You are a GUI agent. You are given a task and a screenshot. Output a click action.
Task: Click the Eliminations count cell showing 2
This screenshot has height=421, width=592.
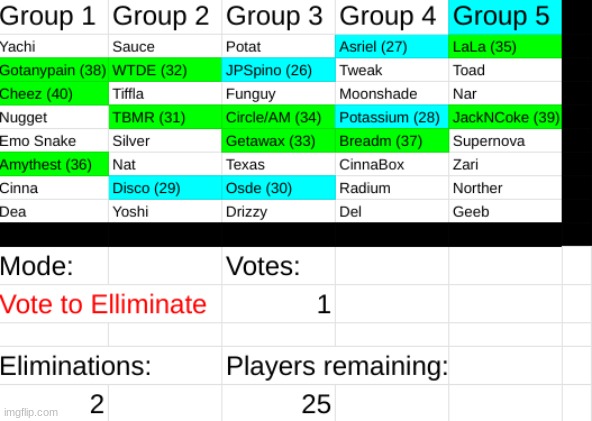pyautogui.click(x=54, y=403)
